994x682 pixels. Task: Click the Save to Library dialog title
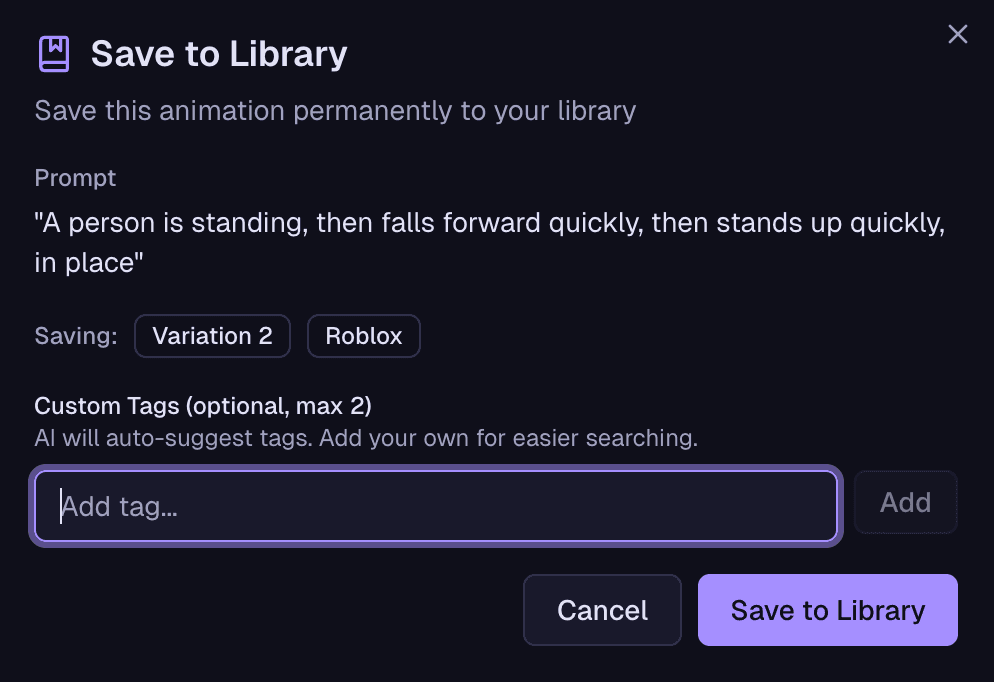click(219, 52)
